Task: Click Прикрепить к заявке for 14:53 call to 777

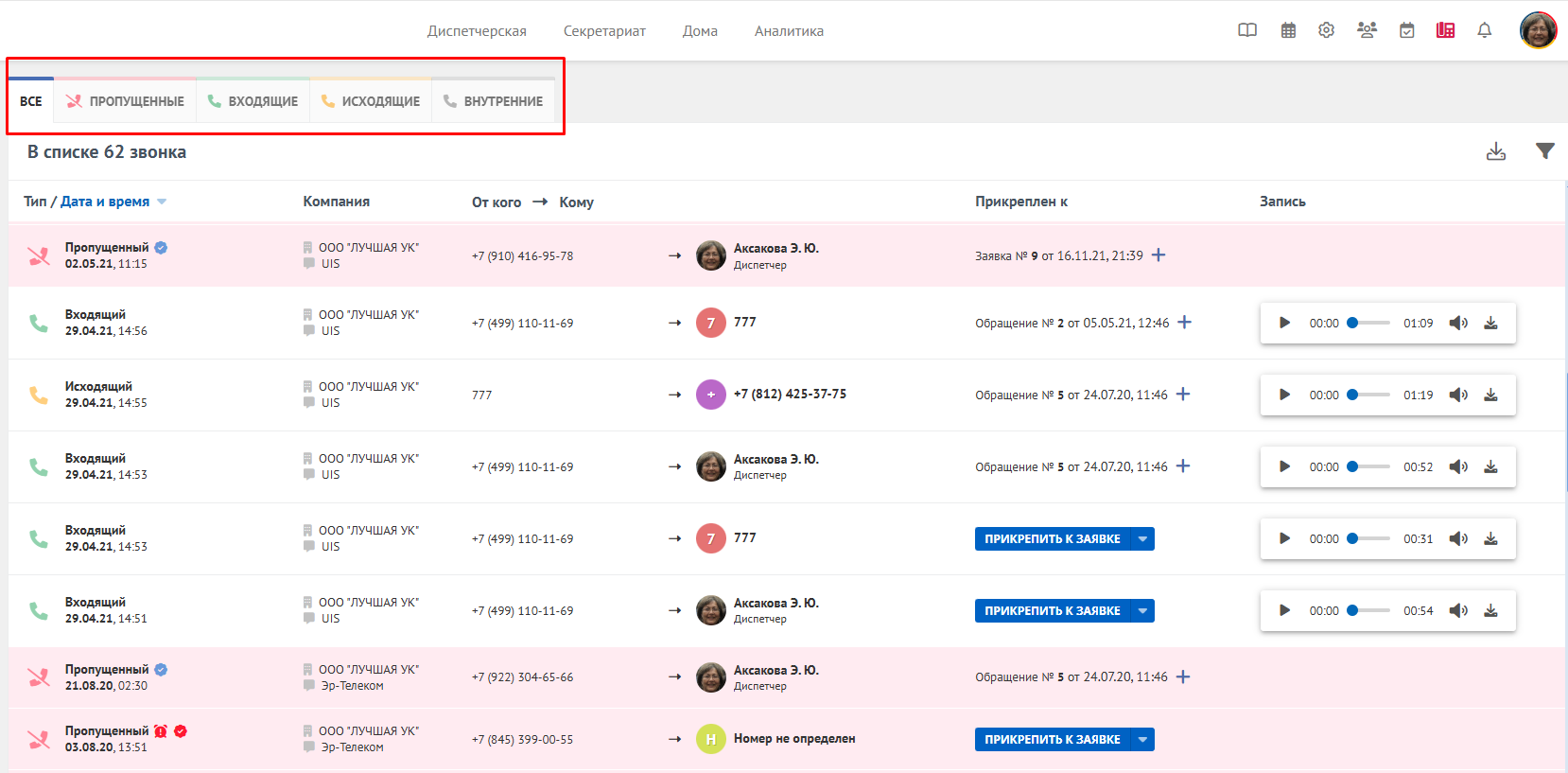Action: pyautogui.click(x=1052, y=539)
